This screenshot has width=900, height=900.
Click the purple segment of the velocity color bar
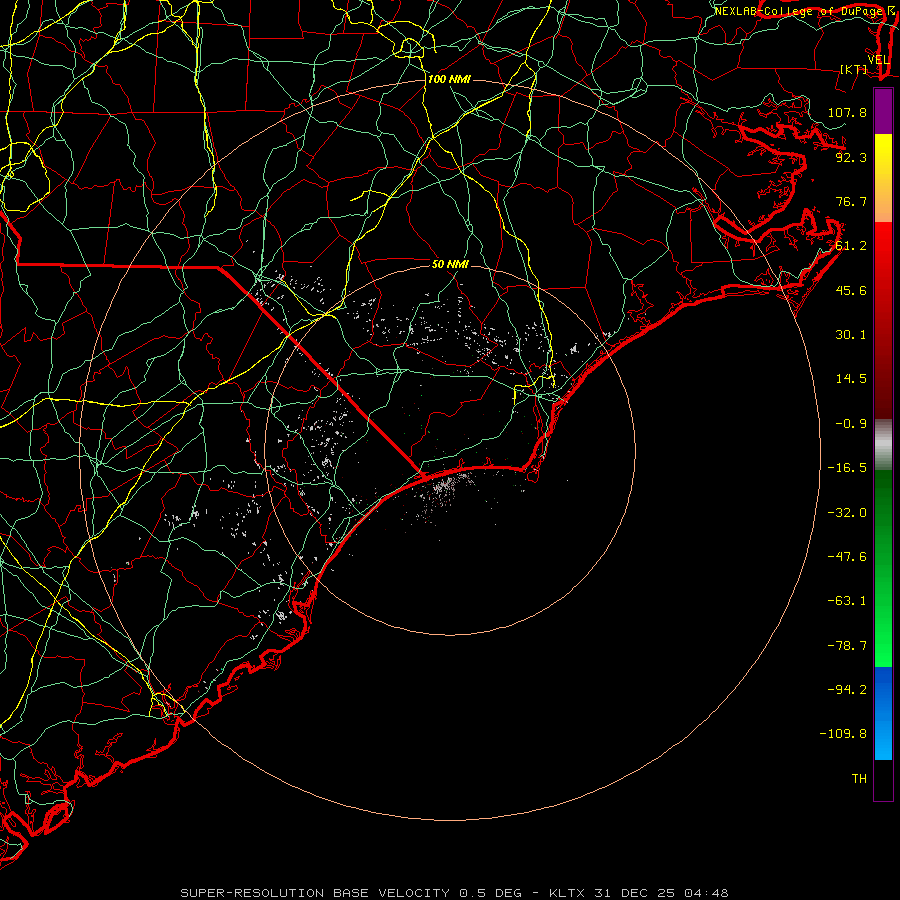[883, 111]
